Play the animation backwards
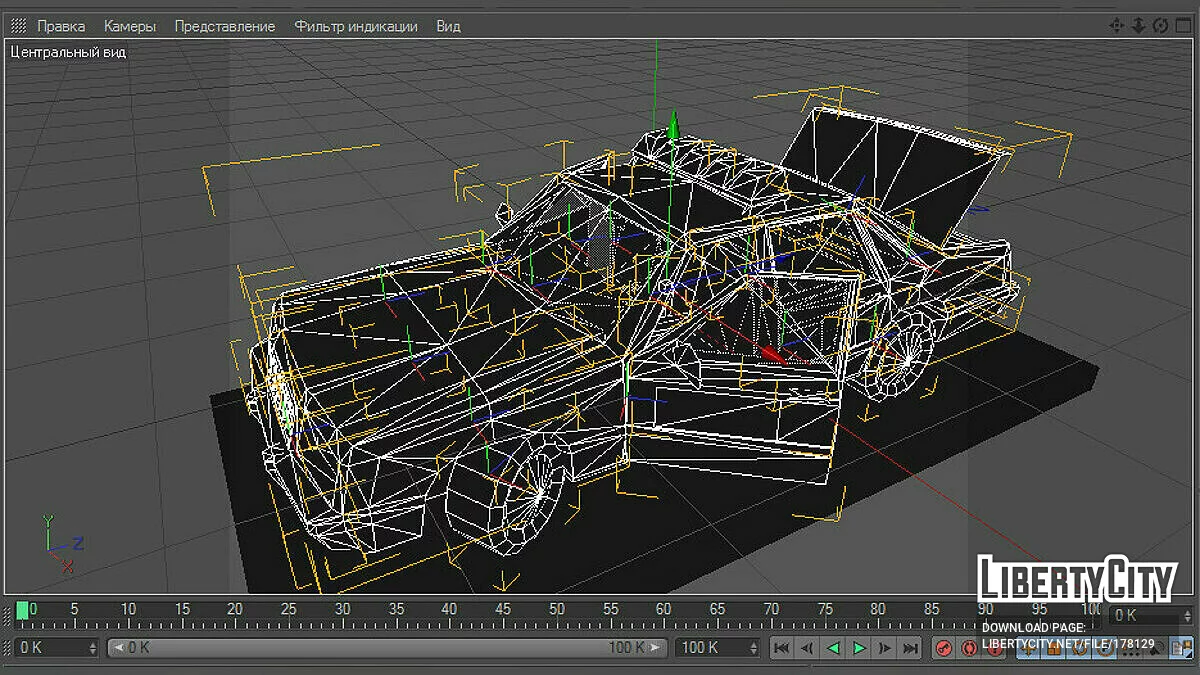Screen dimensions: 1200x675 coord(833,648)
